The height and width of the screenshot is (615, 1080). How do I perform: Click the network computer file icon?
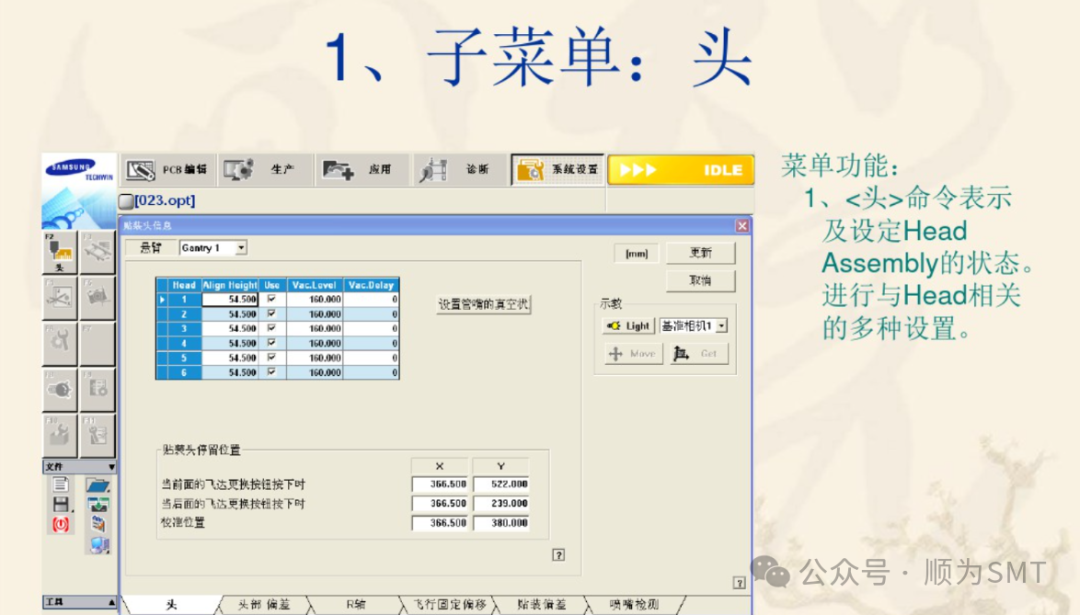(98, 545)
